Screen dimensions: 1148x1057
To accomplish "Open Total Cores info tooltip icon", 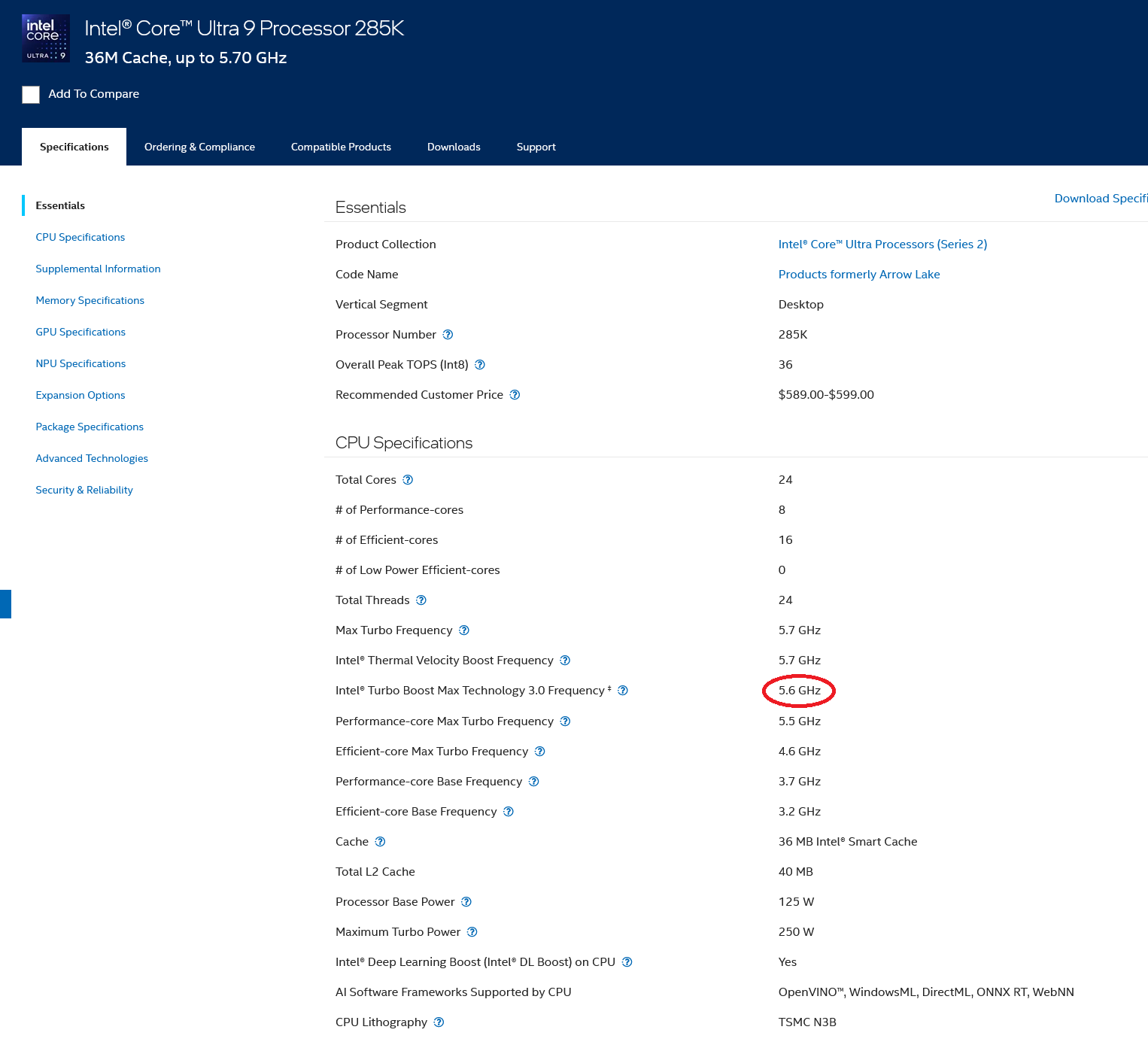I will (408, 480).
